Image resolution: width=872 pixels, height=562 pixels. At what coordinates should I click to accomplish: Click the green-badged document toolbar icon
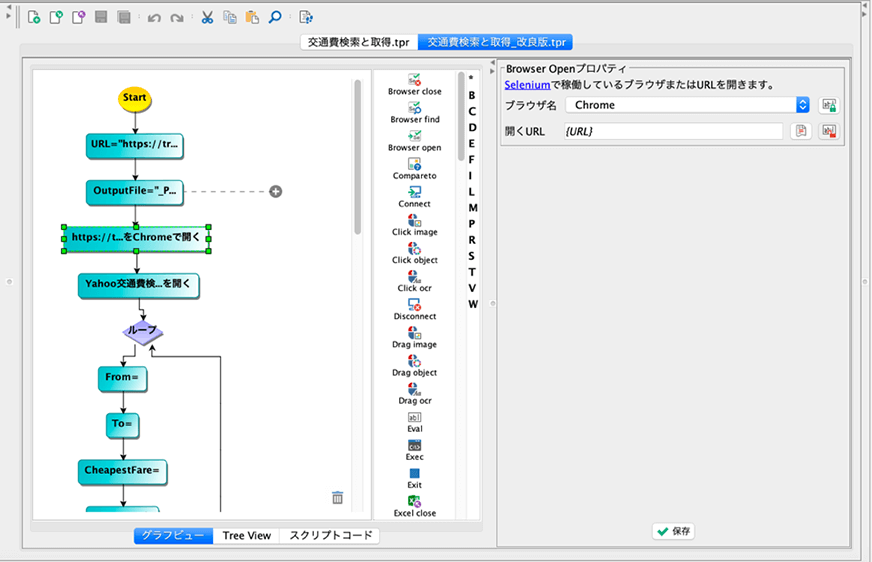[x=56, y=17]
